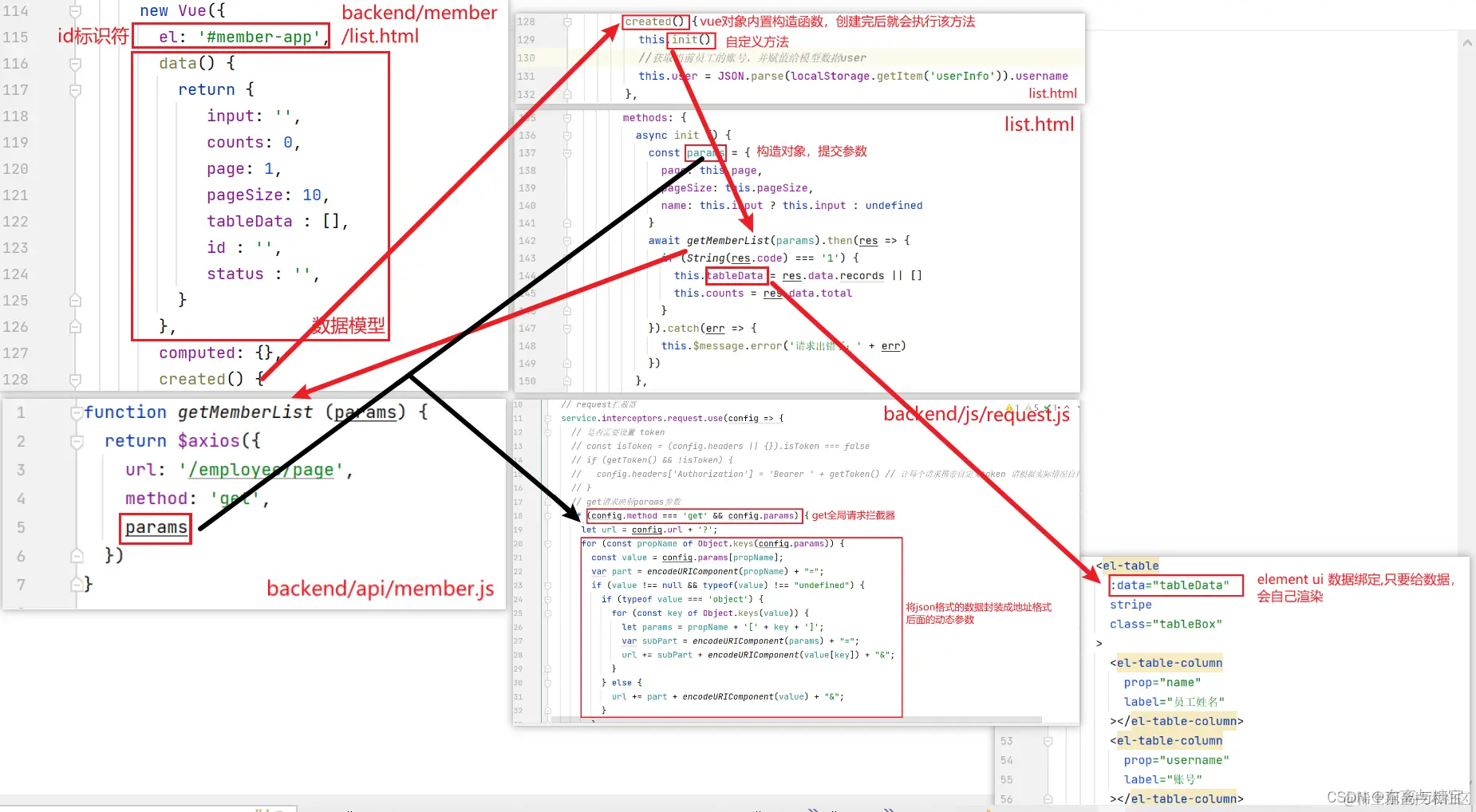Toggle fold marker at gutter line 53

tap(1048, 742)
